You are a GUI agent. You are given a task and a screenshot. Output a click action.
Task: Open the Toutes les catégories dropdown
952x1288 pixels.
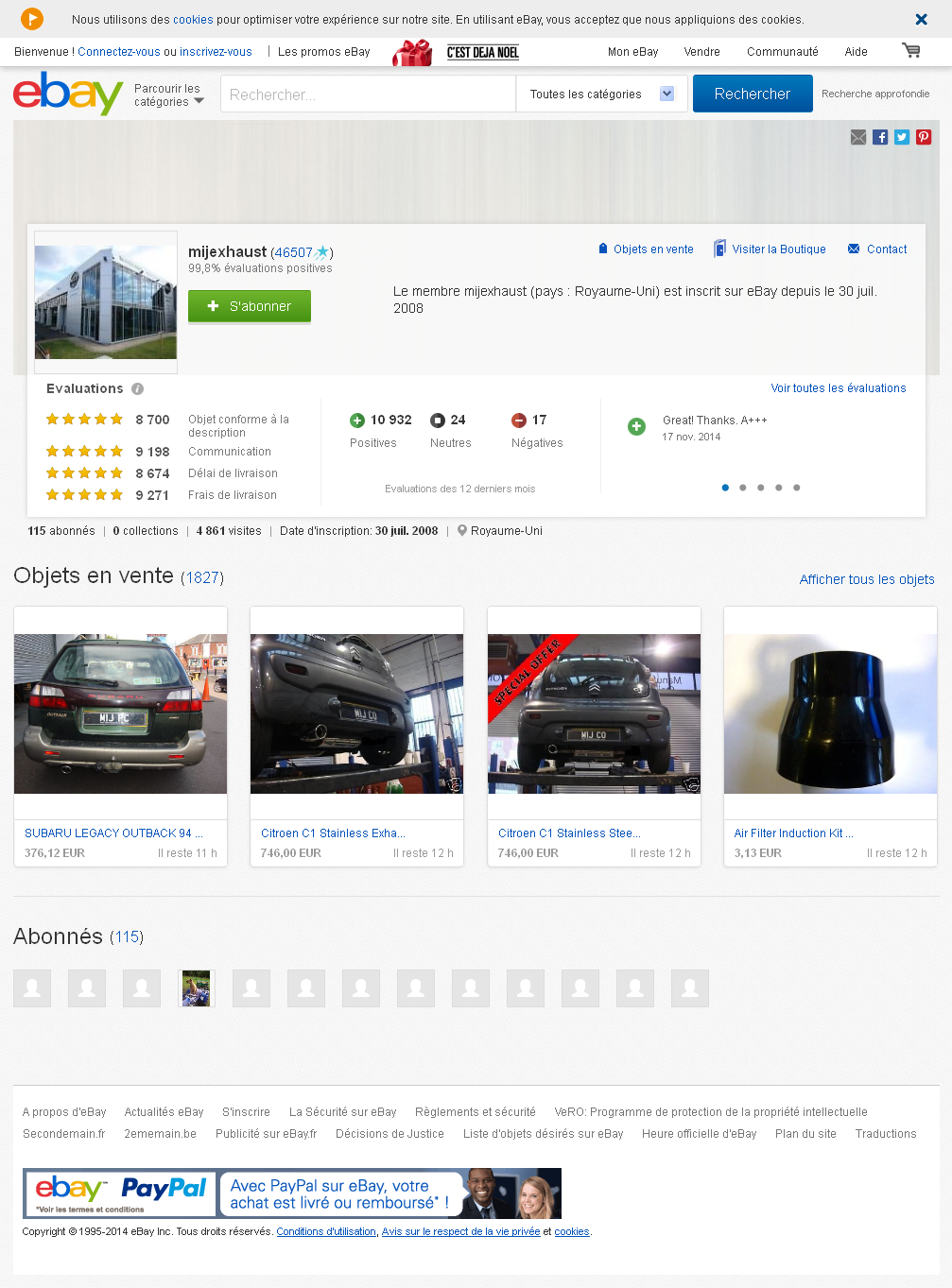pyautogui.click(x=601, y=94)
